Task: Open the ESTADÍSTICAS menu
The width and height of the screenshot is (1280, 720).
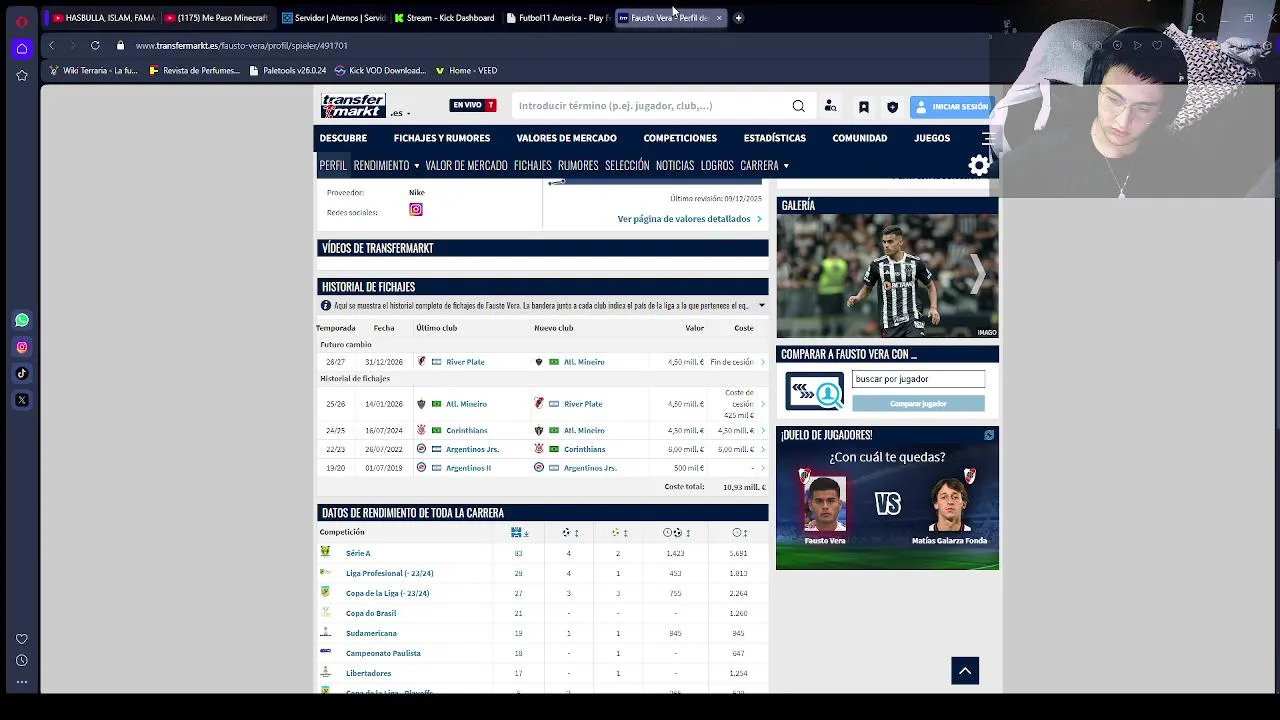Action: [x=774, y=138]
